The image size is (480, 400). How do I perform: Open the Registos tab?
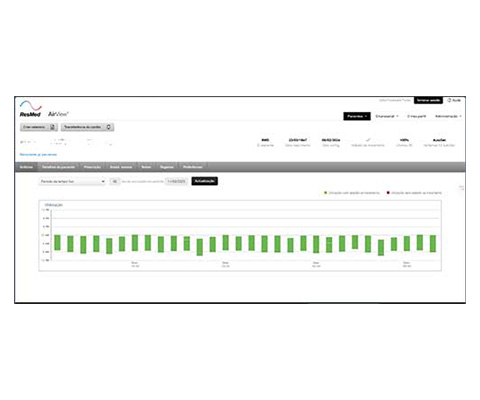tap(167, 167)
